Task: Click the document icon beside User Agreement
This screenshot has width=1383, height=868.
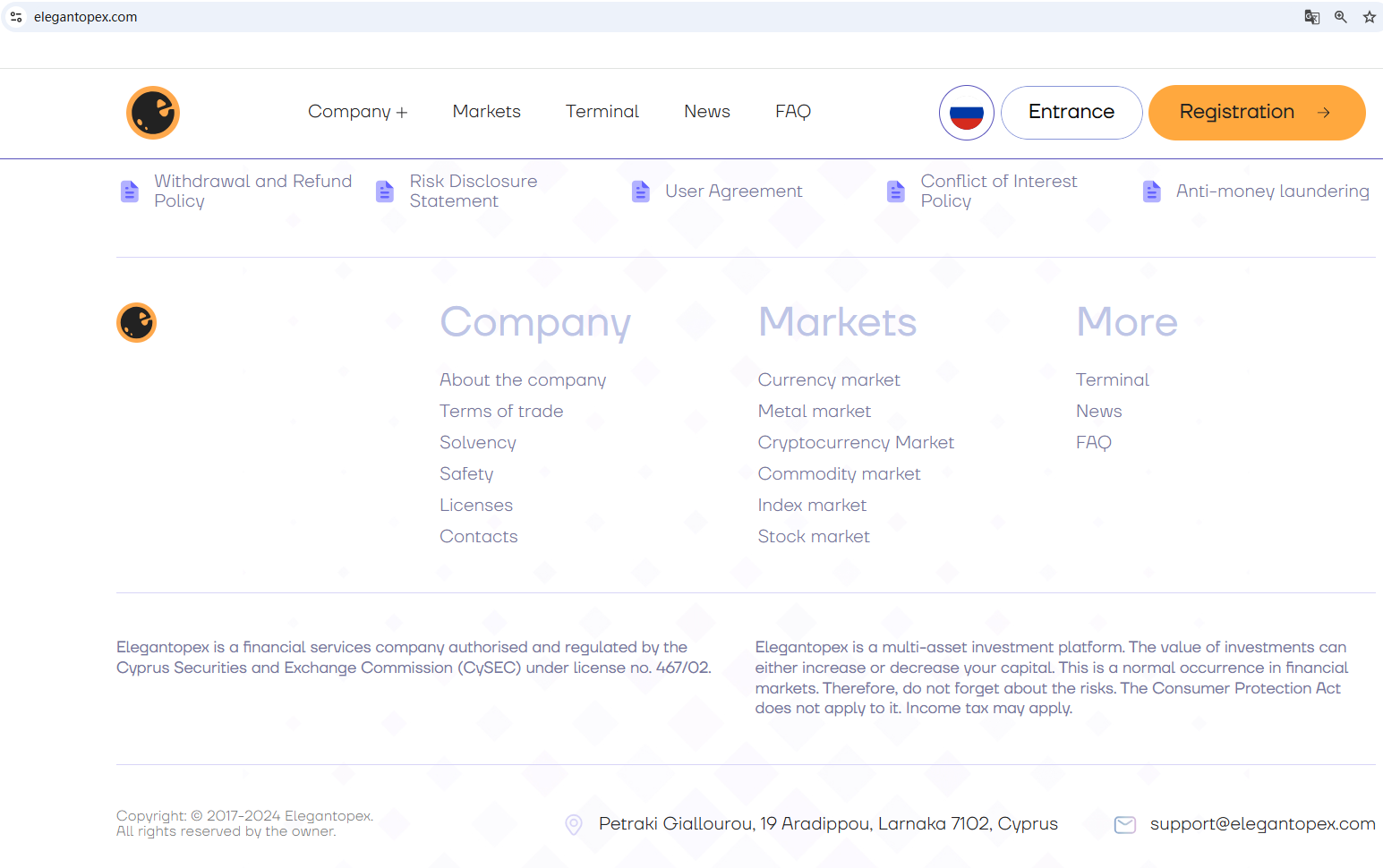Action: [640, 191]
